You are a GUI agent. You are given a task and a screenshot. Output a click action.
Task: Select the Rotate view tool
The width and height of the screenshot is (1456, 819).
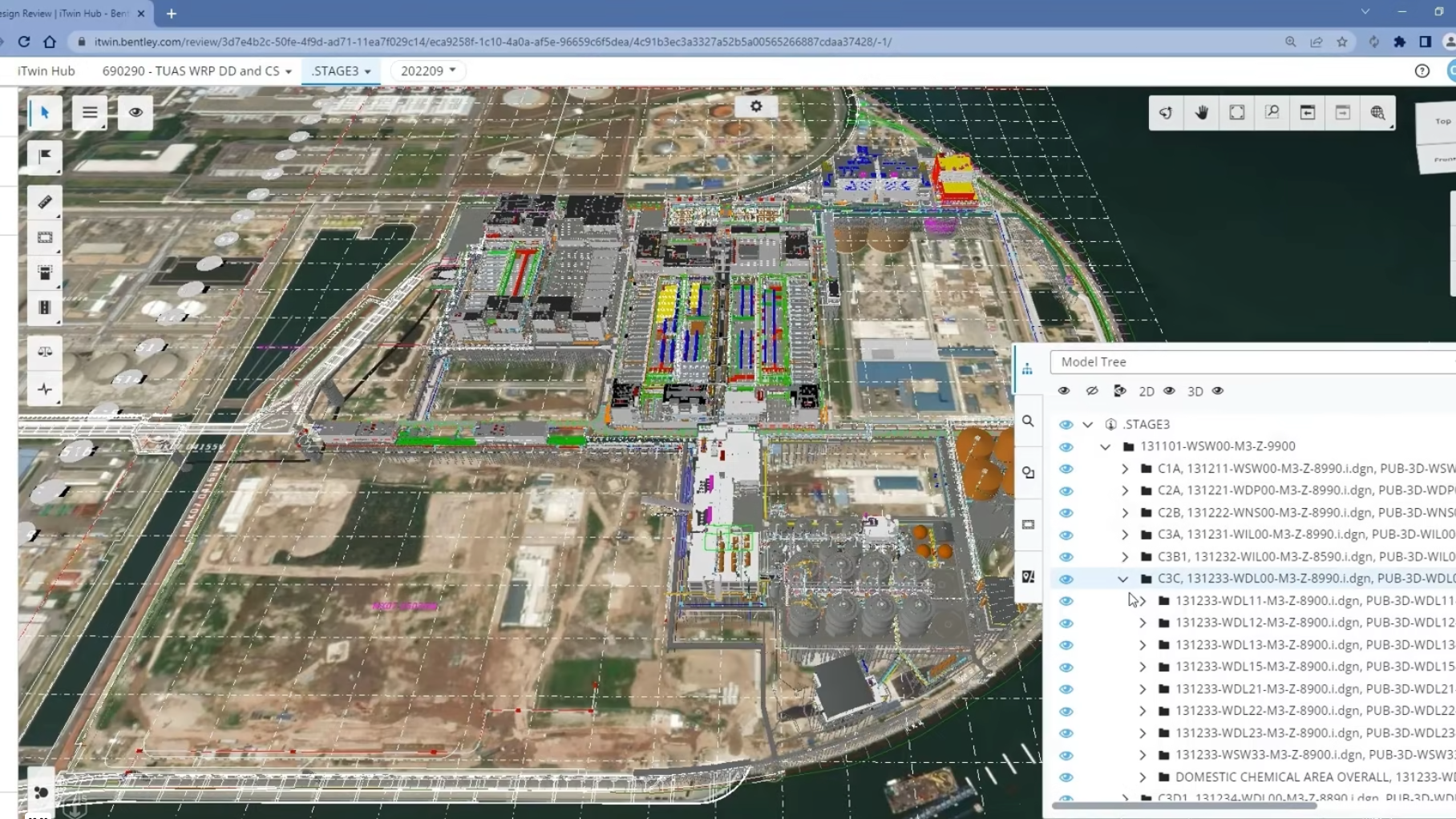coord(1166,113)
